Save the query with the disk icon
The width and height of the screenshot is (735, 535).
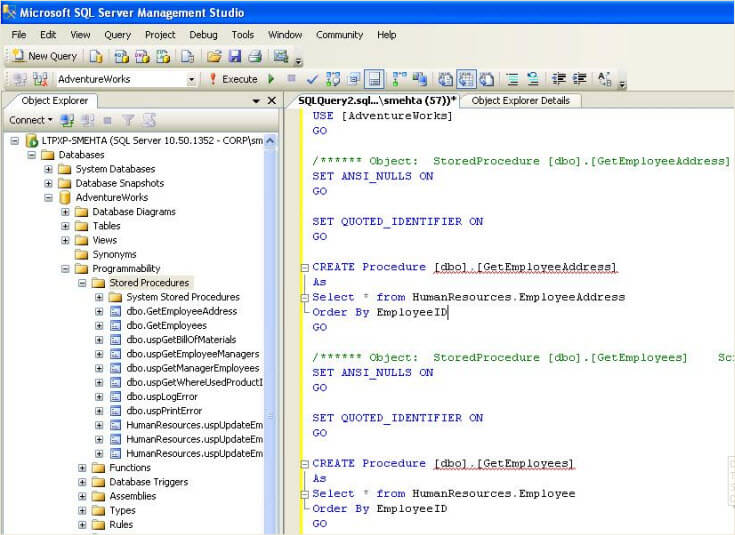click(x=235, y=56)
